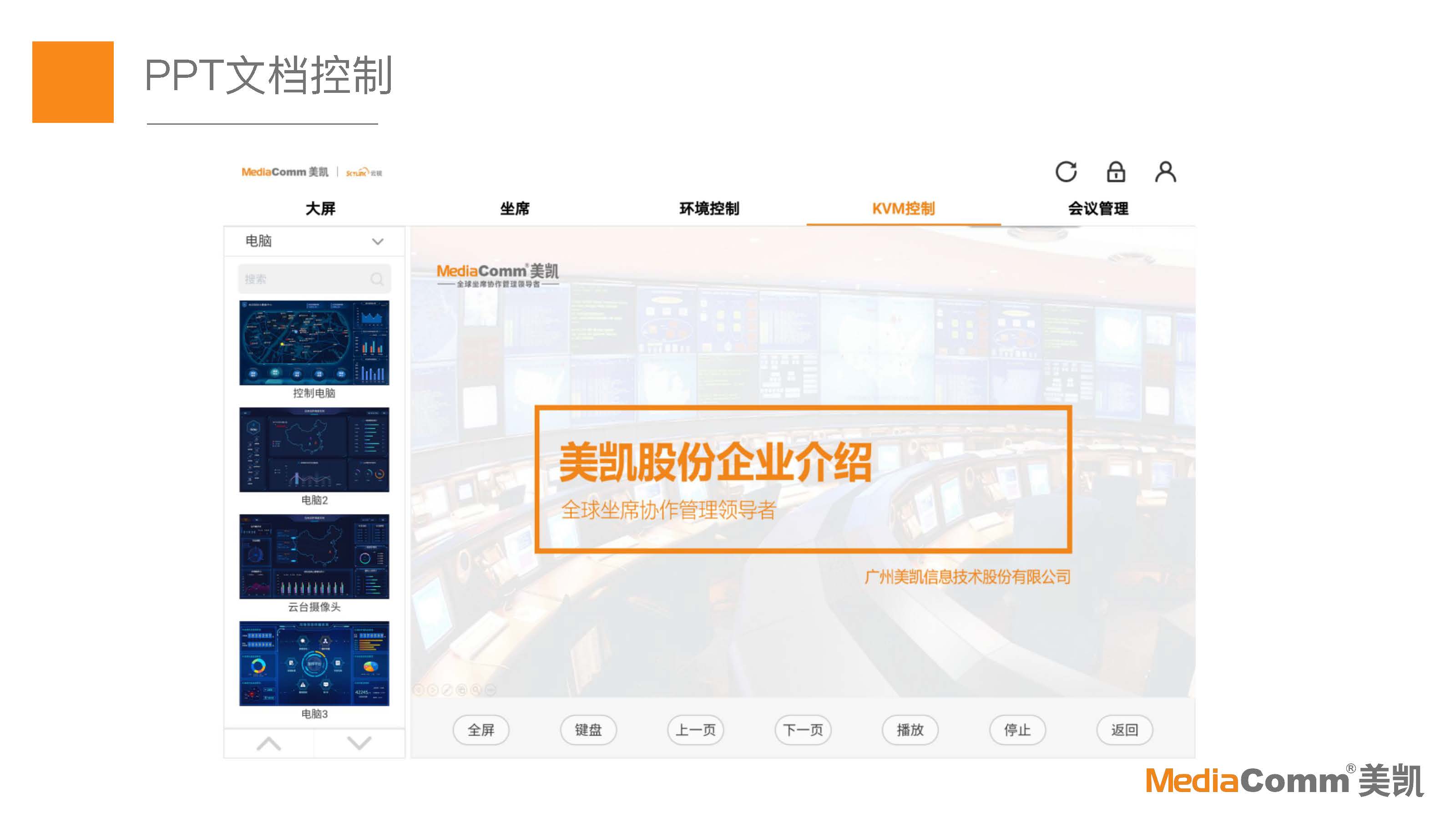
Task: Stop the presentation with 停止
Action: (x=1017, y=730)
